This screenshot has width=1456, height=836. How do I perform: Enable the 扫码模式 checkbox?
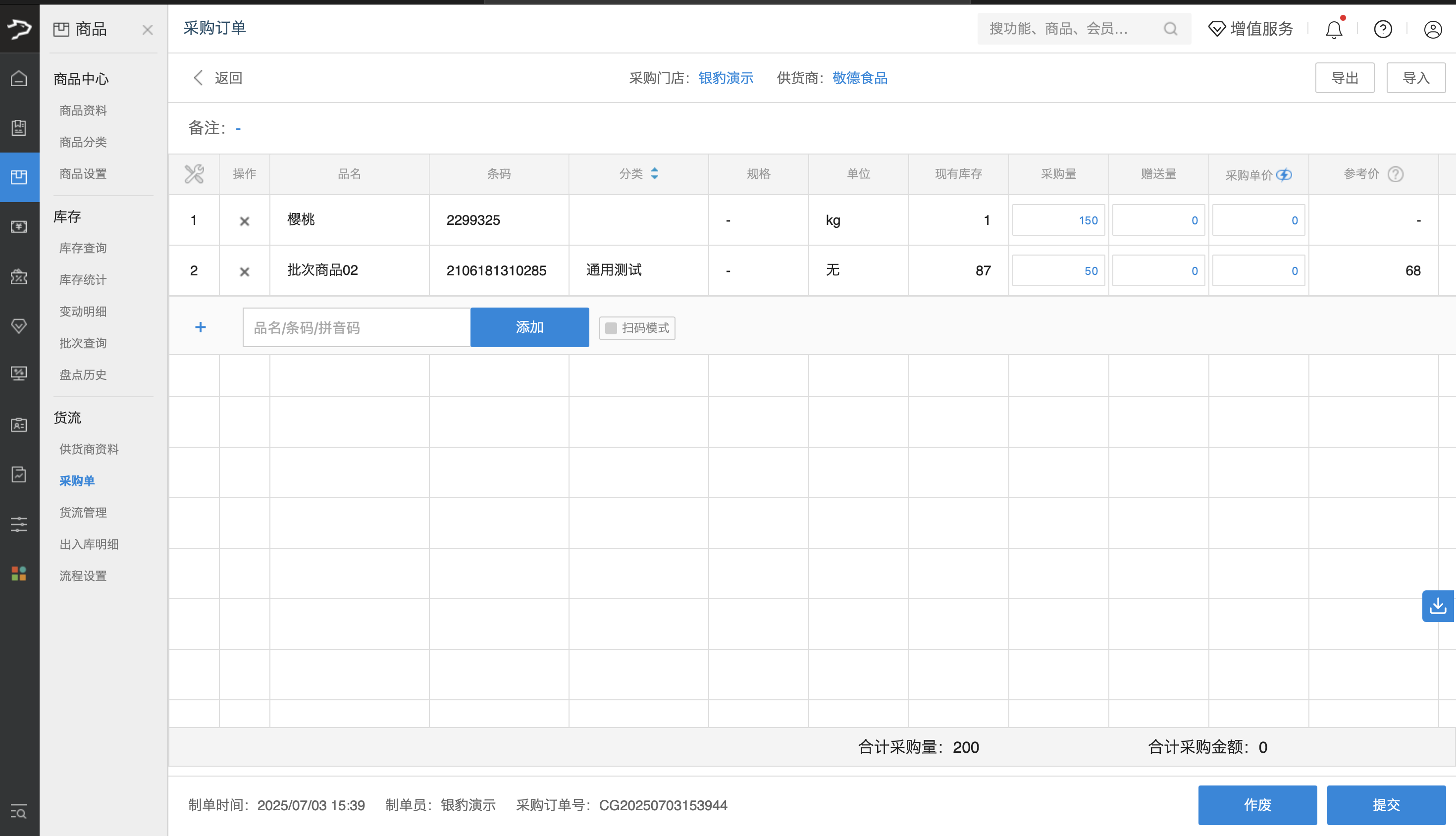pyautogui.click(x=611, y=328)
